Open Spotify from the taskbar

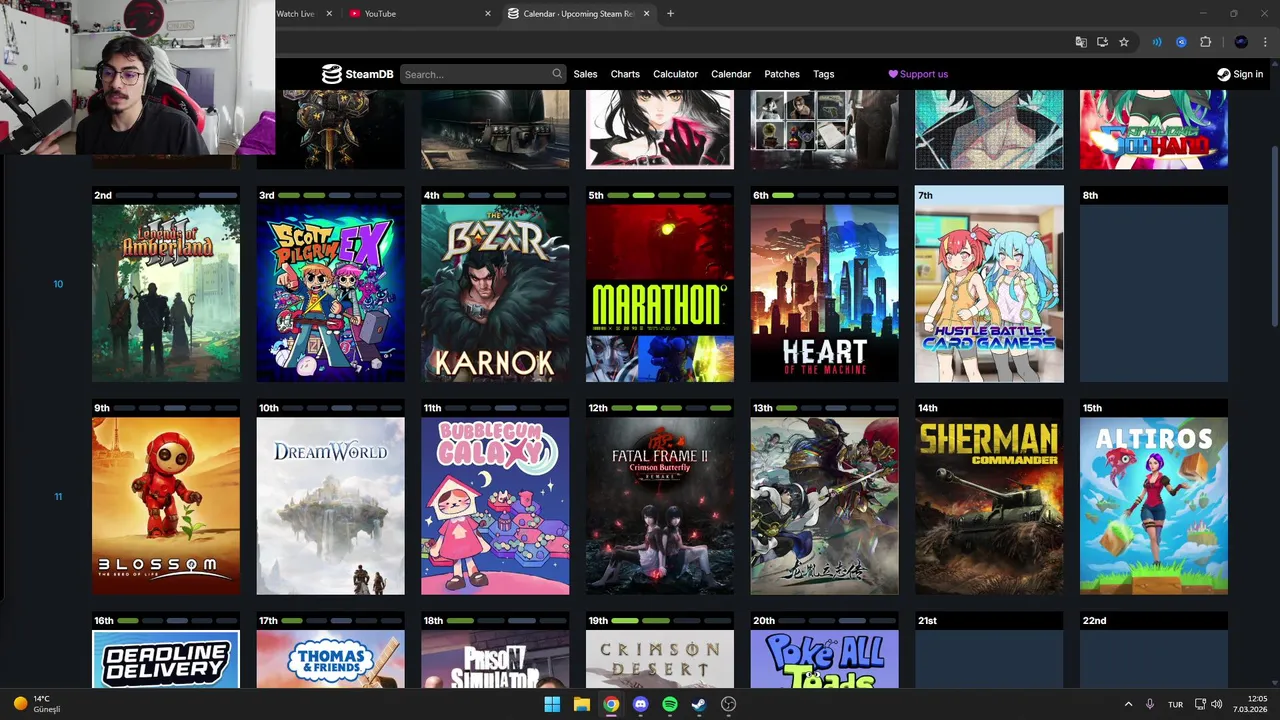(670, 704)
